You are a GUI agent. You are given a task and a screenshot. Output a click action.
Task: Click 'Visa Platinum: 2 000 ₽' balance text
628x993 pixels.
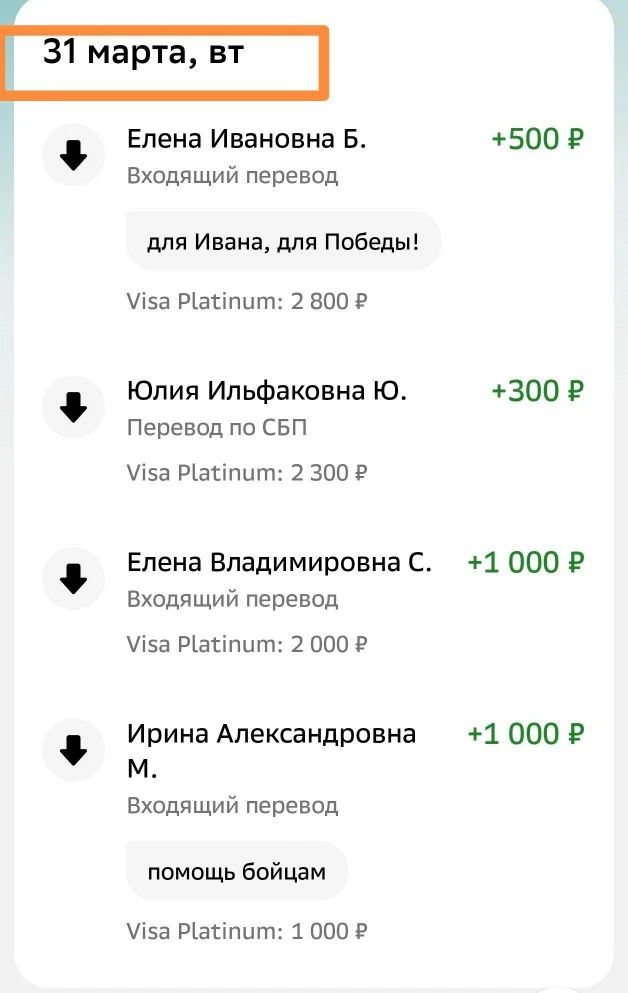pyautogui.click(x=247, y=644)
